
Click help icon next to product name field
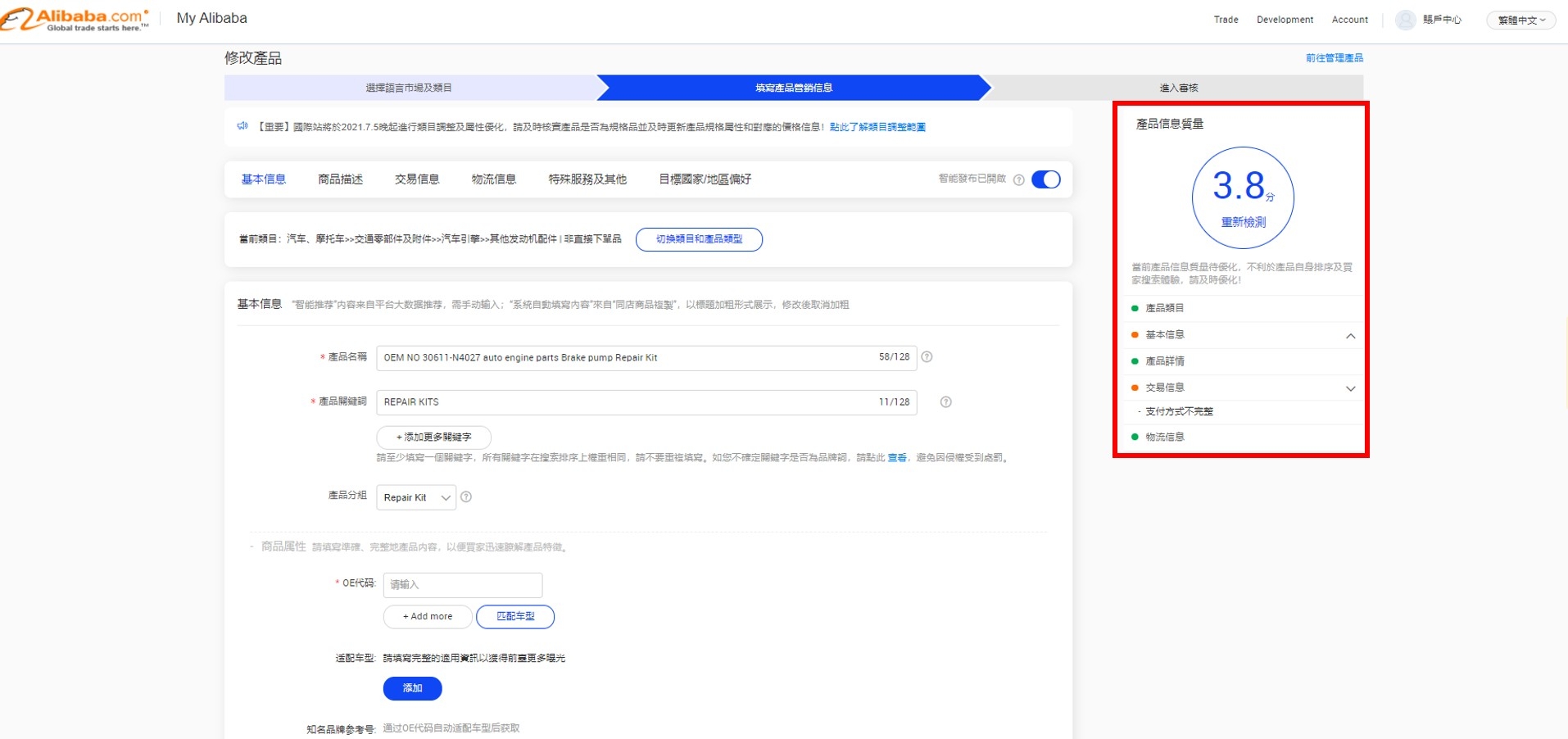tap(927, 357)
